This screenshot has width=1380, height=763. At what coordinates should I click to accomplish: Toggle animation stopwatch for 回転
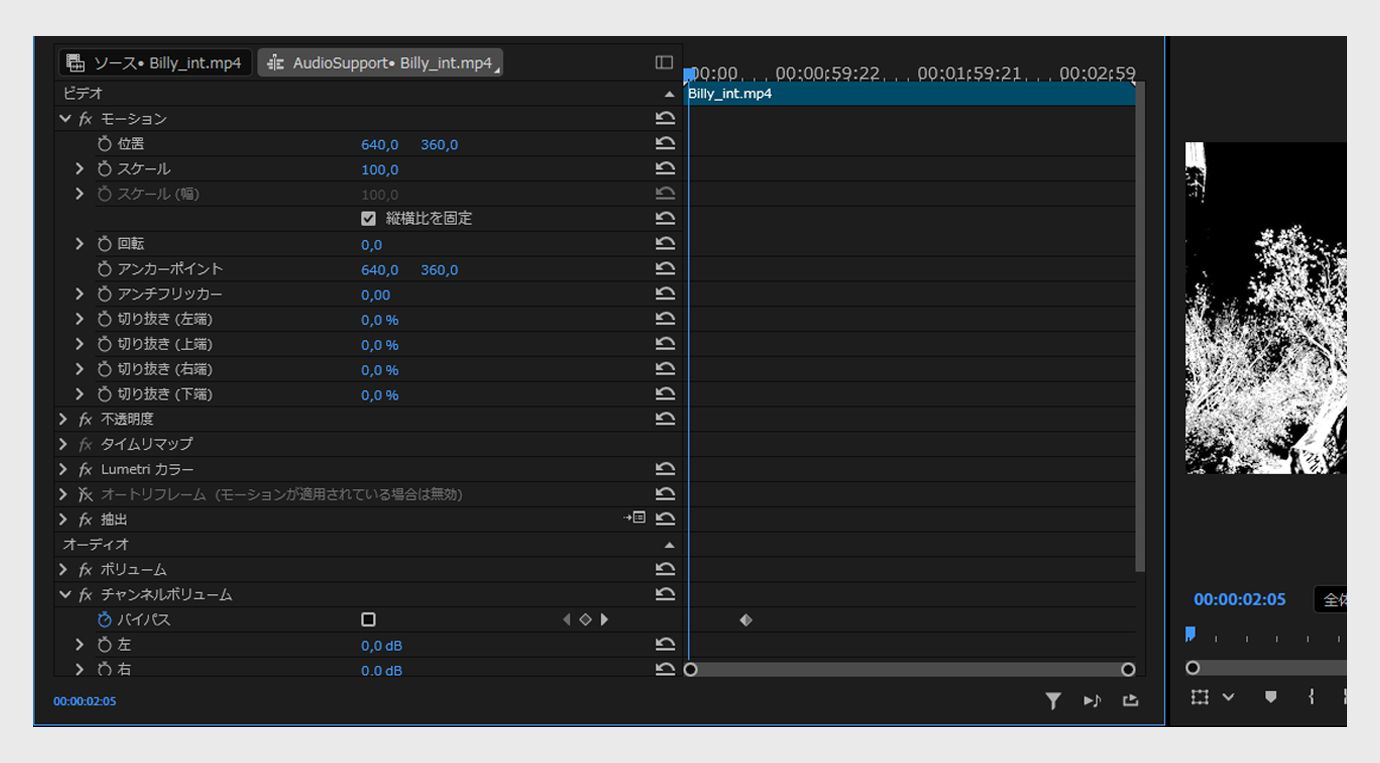[x=105, y=244]
